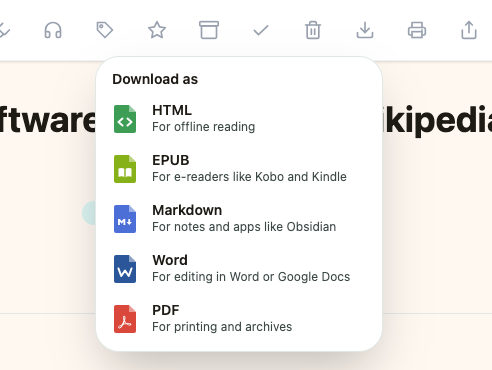The width and height of the screenshot is (492, 370).
Task: Download the article as PDF
Action: pyautogui.click(x=239, y=319)
